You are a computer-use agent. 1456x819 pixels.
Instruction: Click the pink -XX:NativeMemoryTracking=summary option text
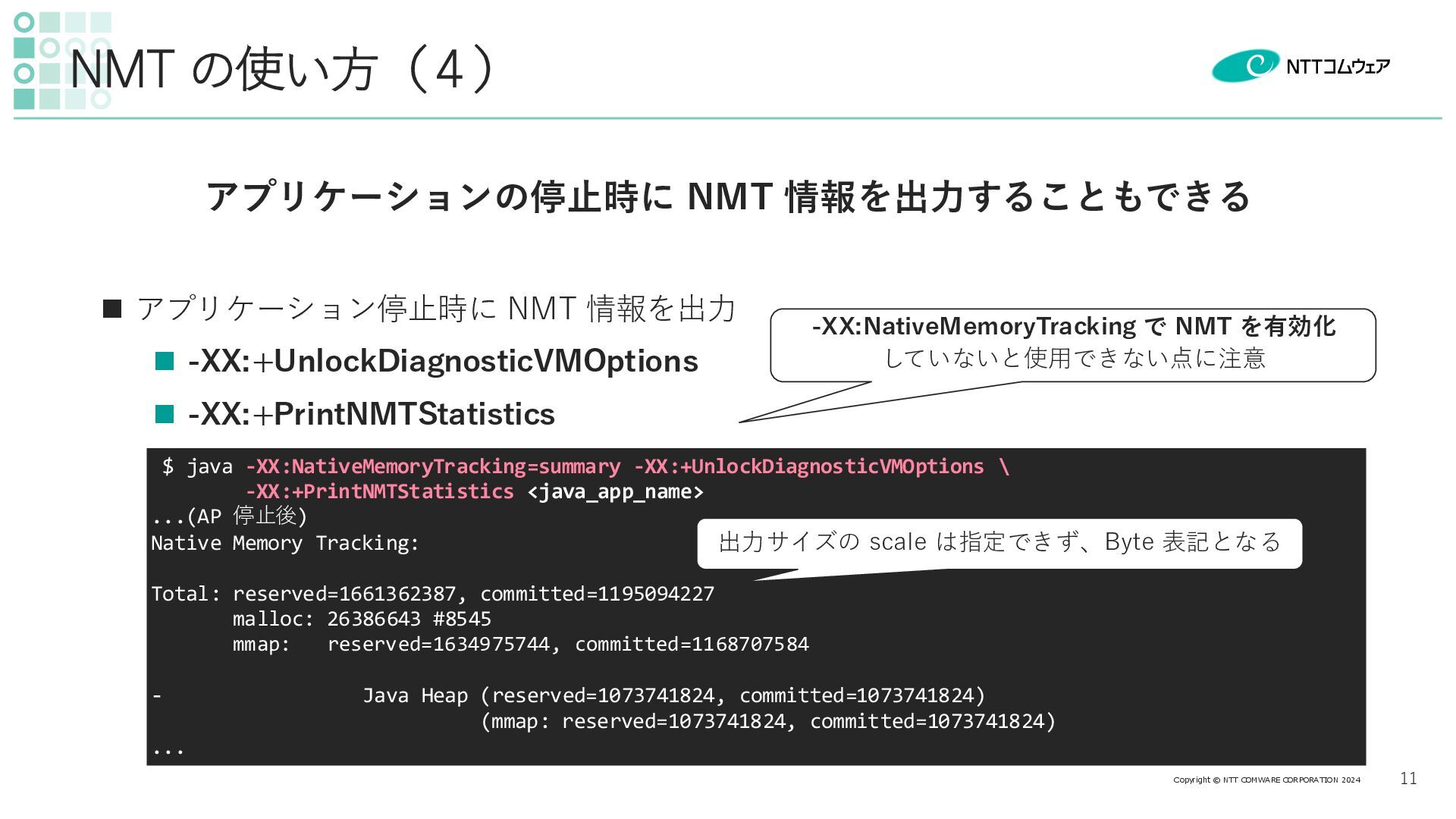point(433,466)
